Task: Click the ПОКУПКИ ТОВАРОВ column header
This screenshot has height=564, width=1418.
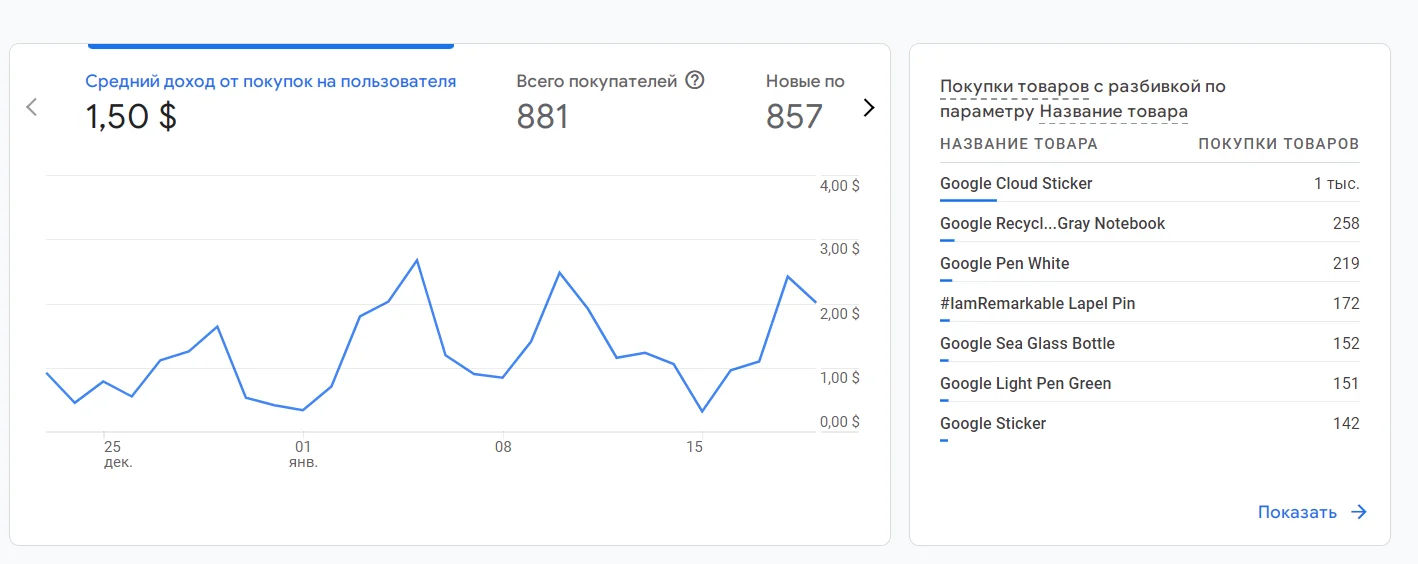Action: [1278, 144]
